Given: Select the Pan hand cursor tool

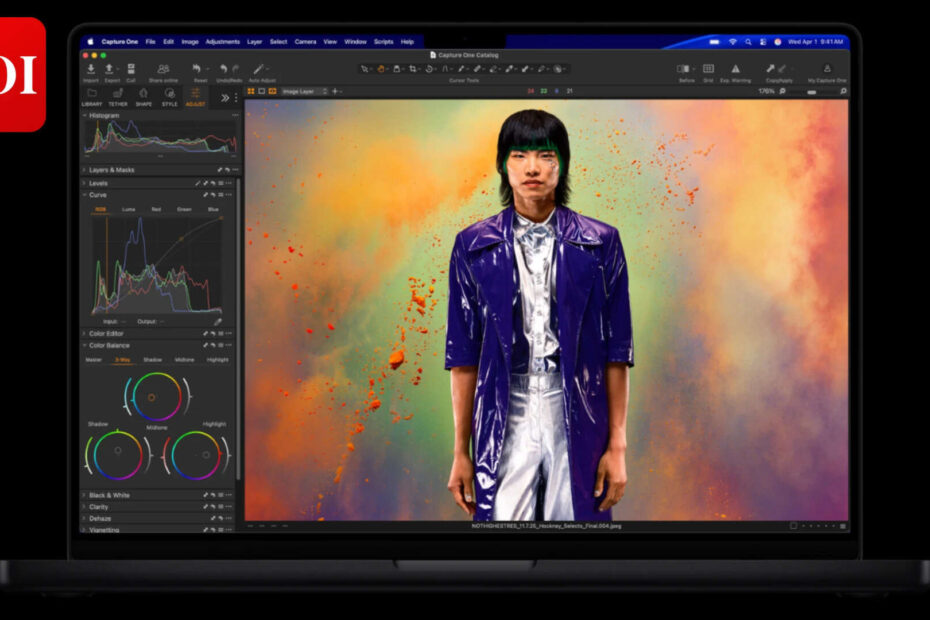Looking at the screenshot, I should point(380,69).
